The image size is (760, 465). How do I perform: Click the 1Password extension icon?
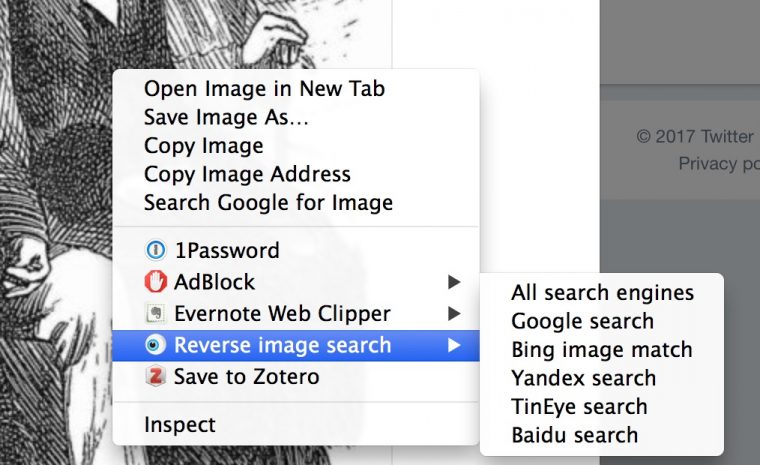click(x=155, y=251)
